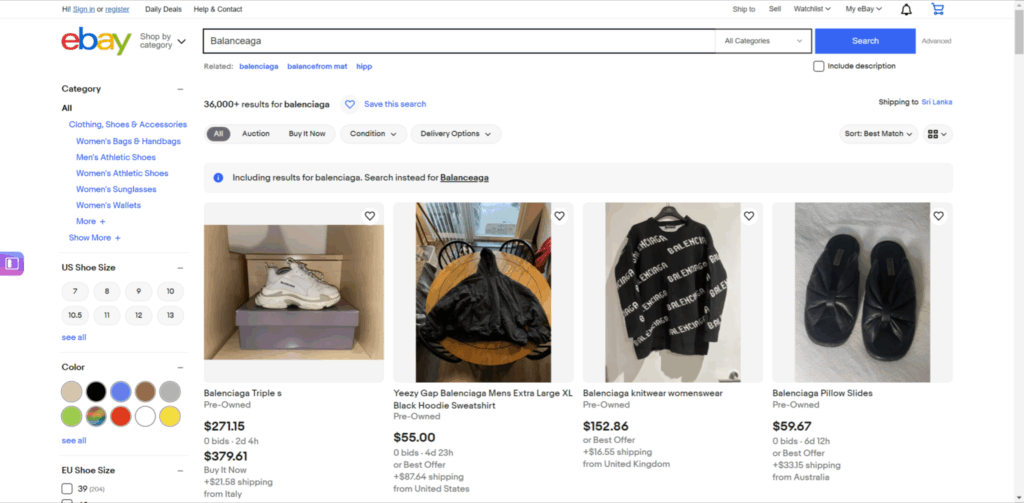
Task: Click Show More categories
Action: pos(95,238)
